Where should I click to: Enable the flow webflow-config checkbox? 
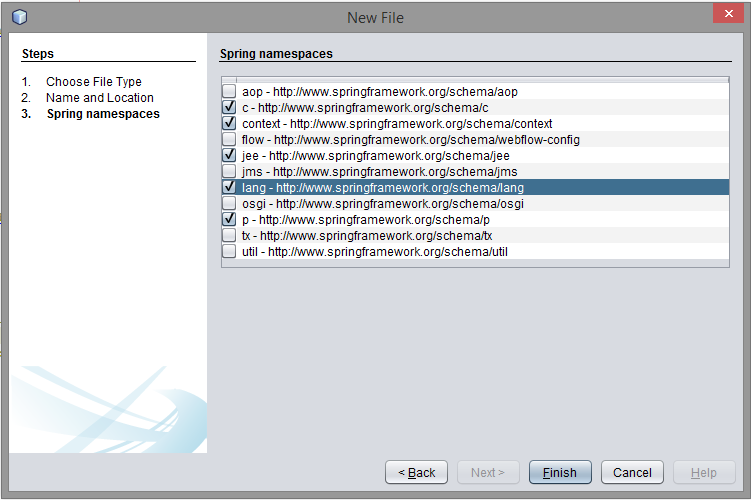229,139
